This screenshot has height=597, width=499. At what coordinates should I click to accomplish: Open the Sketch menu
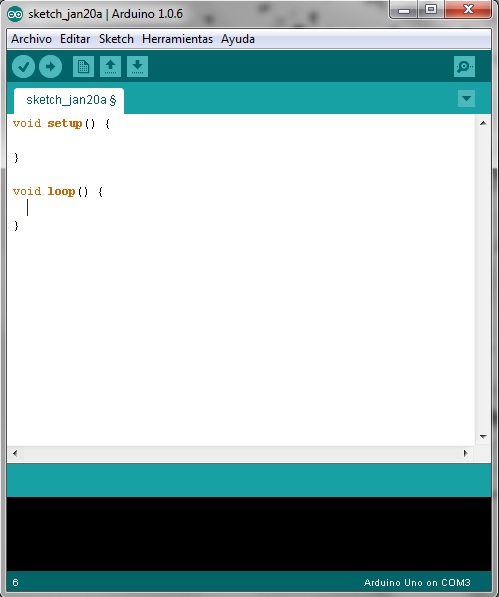tap(116, 39)
